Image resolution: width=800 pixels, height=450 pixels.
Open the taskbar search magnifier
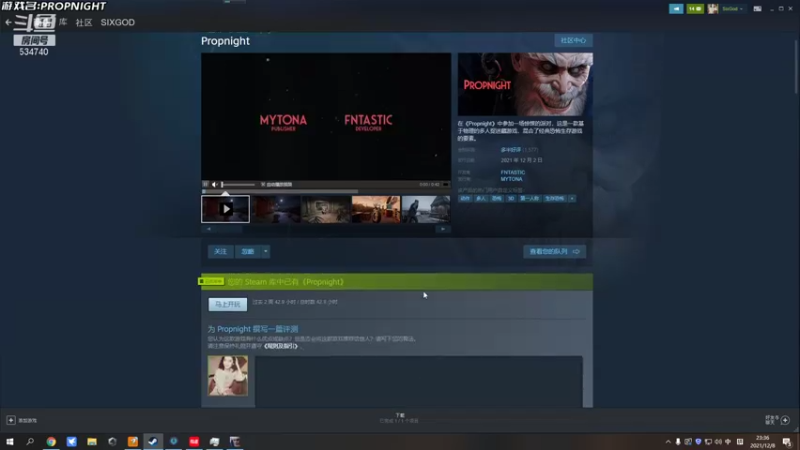click(30, 442)
